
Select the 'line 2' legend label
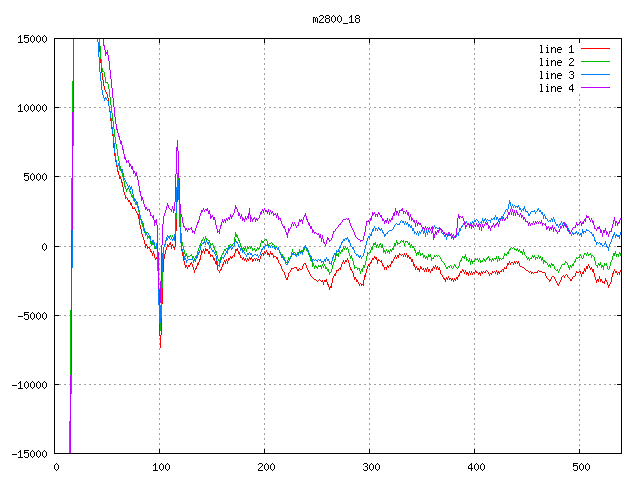pyautogui.click(x=556, y=62)
